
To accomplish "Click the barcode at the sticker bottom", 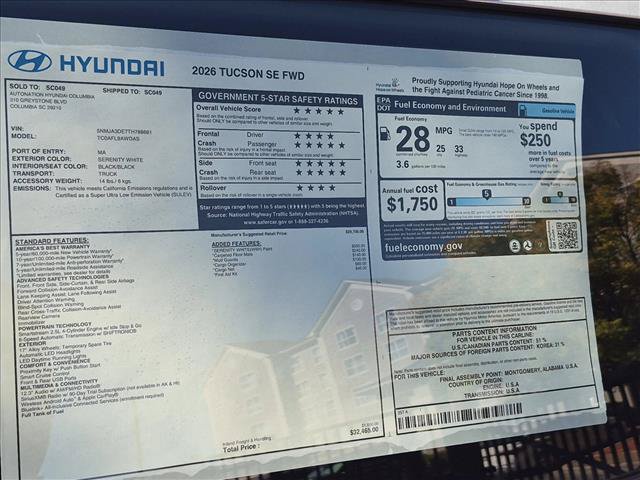I will pos(460,418).
